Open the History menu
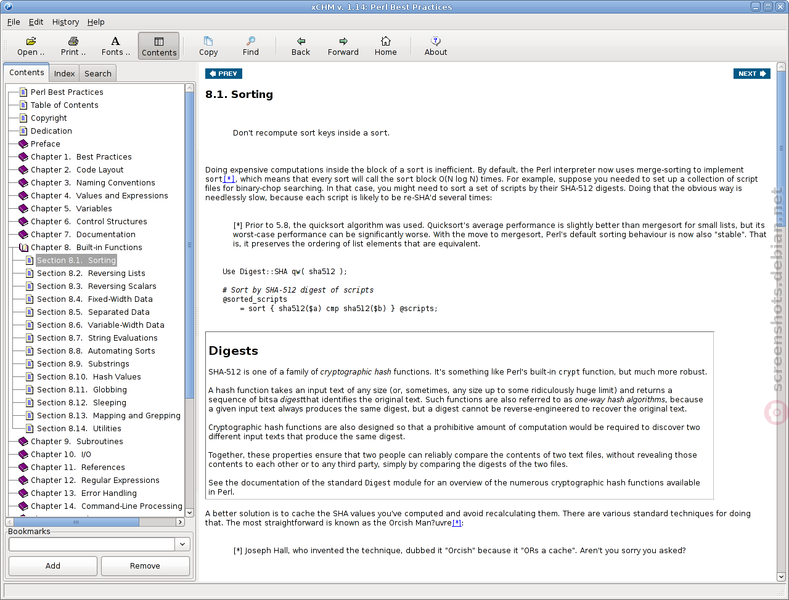The height and width of the screenshot is (600, 789). click(x=65, y=22)
